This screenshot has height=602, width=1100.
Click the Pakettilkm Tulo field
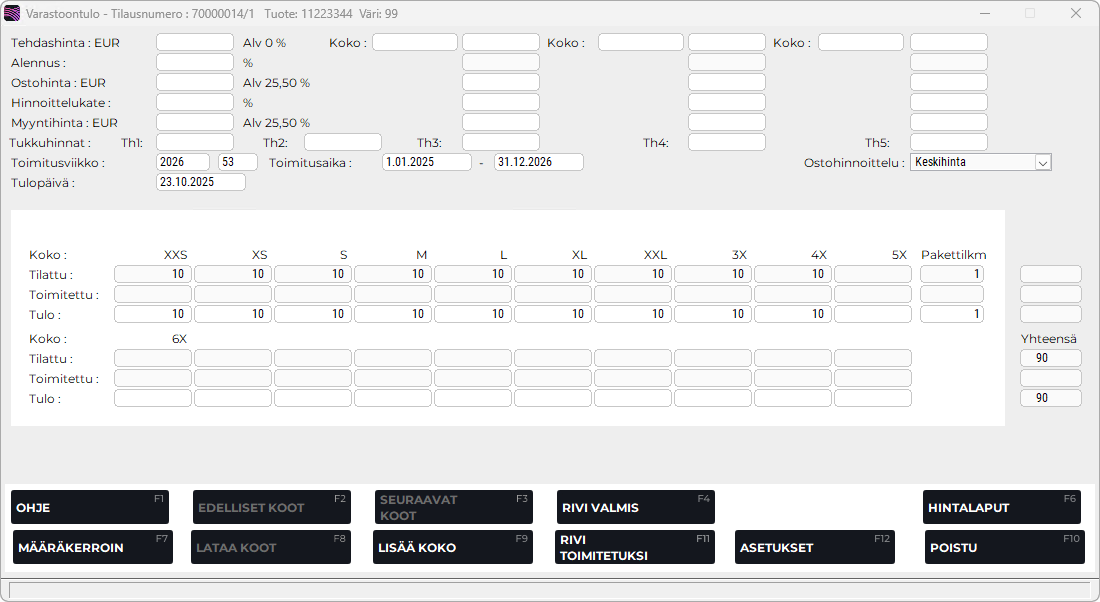(x=951, y=314)
